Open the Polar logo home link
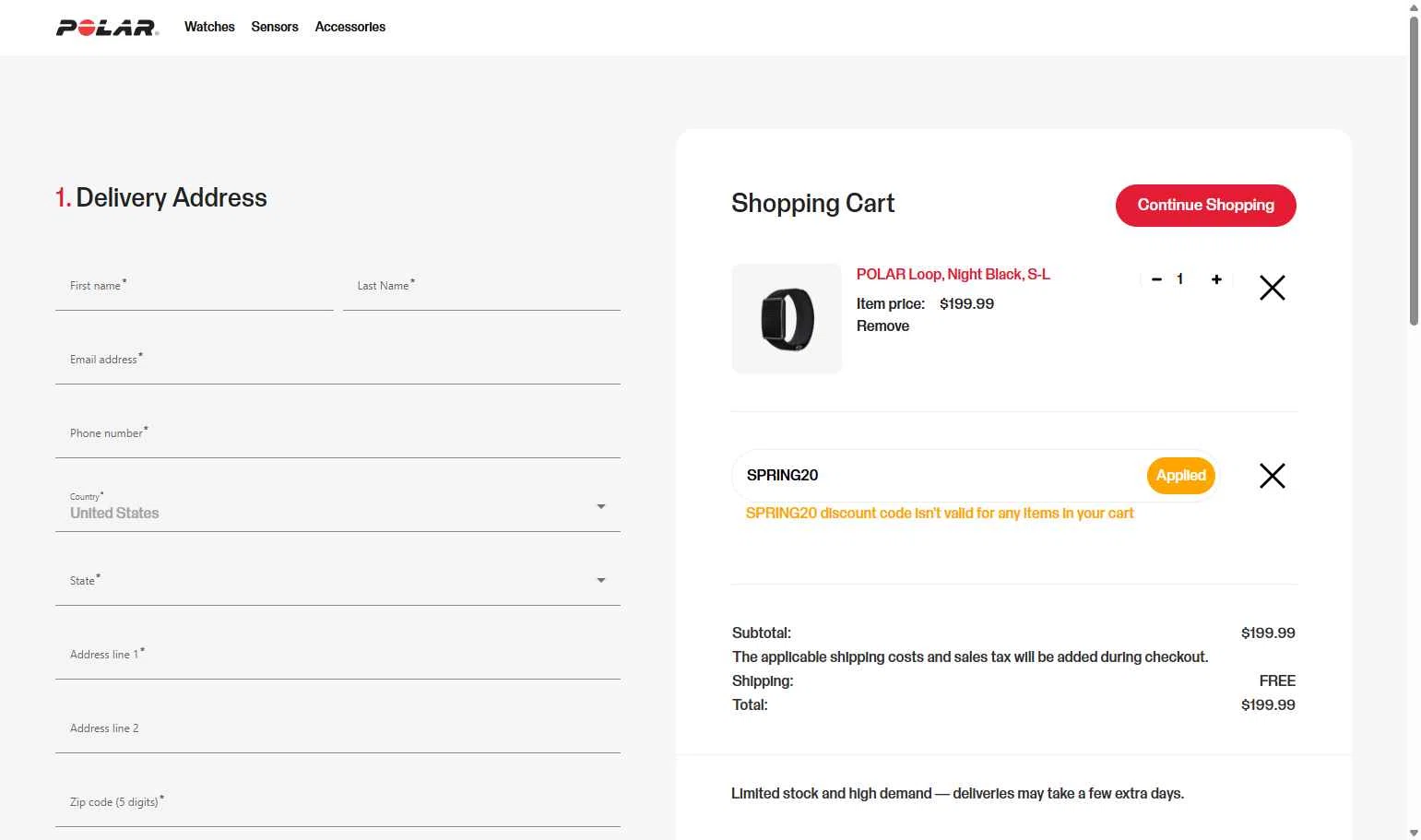The width and height of the screenshot is (1421, 840). (x=107, y=28)
